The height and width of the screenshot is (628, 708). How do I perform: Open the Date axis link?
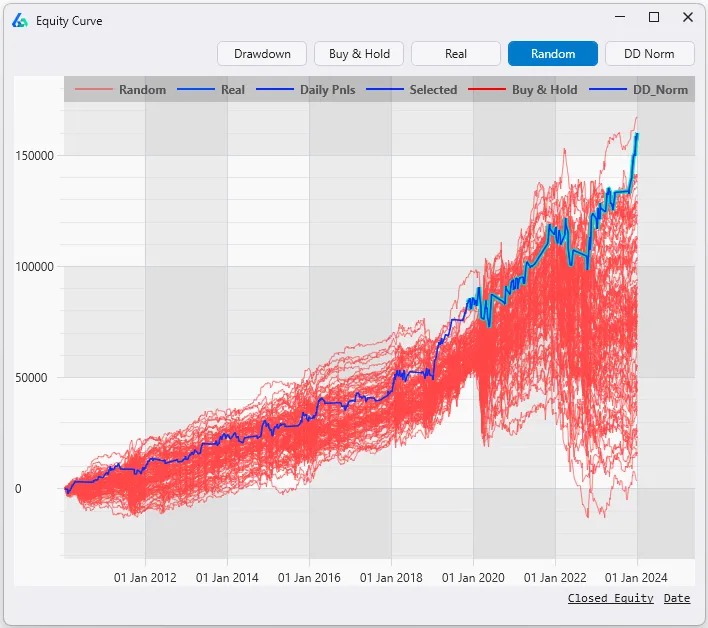click(677, 598)
